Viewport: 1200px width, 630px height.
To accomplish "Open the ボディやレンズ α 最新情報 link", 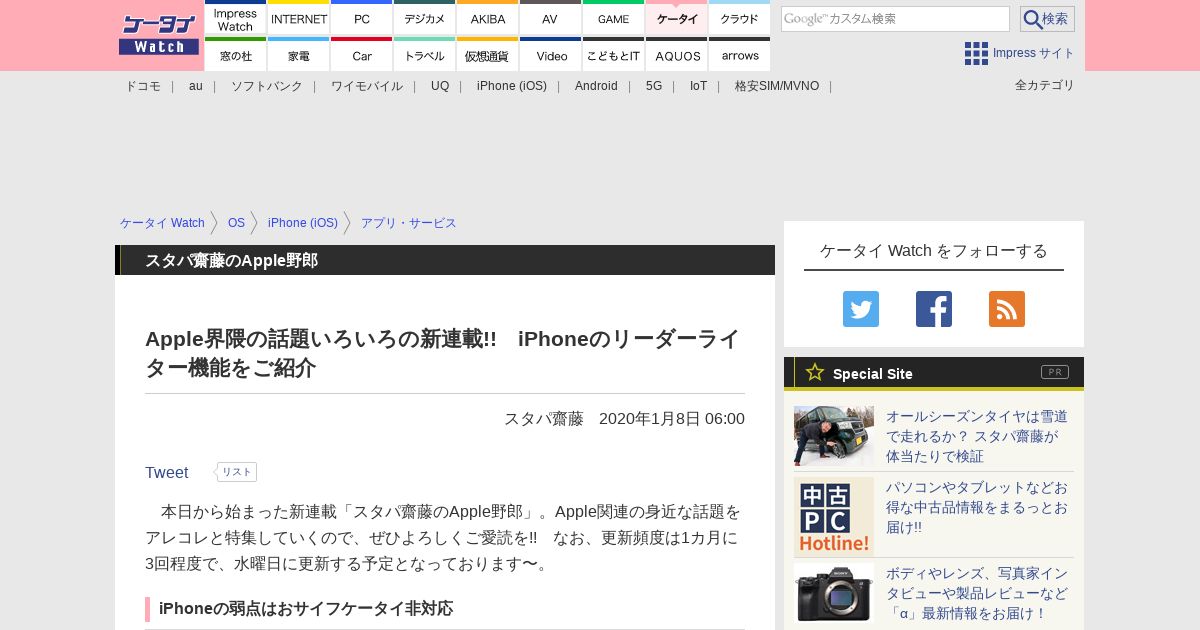I will tap(977, 593).
